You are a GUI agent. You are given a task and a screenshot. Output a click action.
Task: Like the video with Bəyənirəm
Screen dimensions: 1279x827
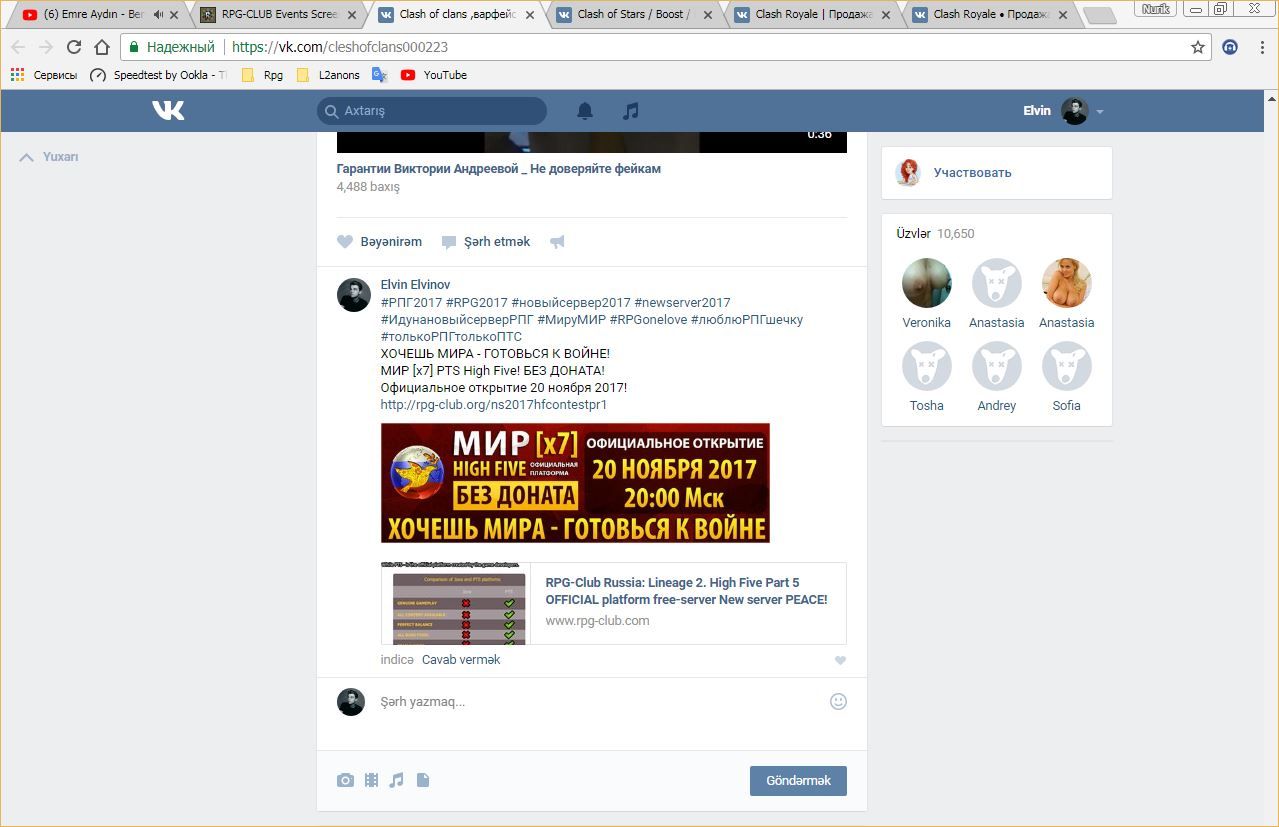379,242
